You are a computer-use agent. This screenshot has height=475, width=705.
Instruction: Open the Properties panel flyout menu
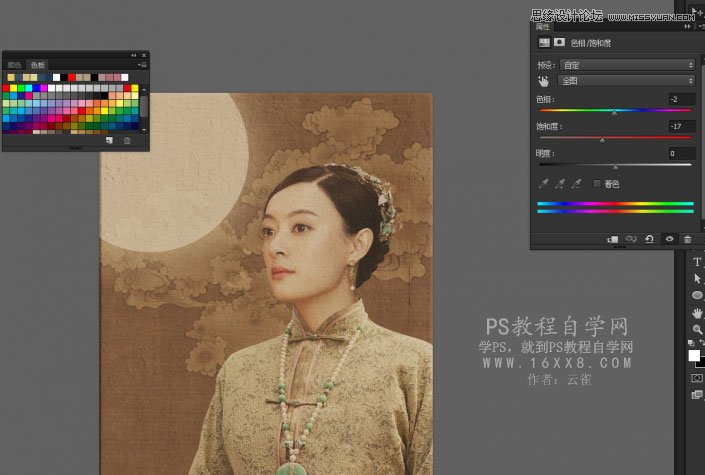[701, 27]
